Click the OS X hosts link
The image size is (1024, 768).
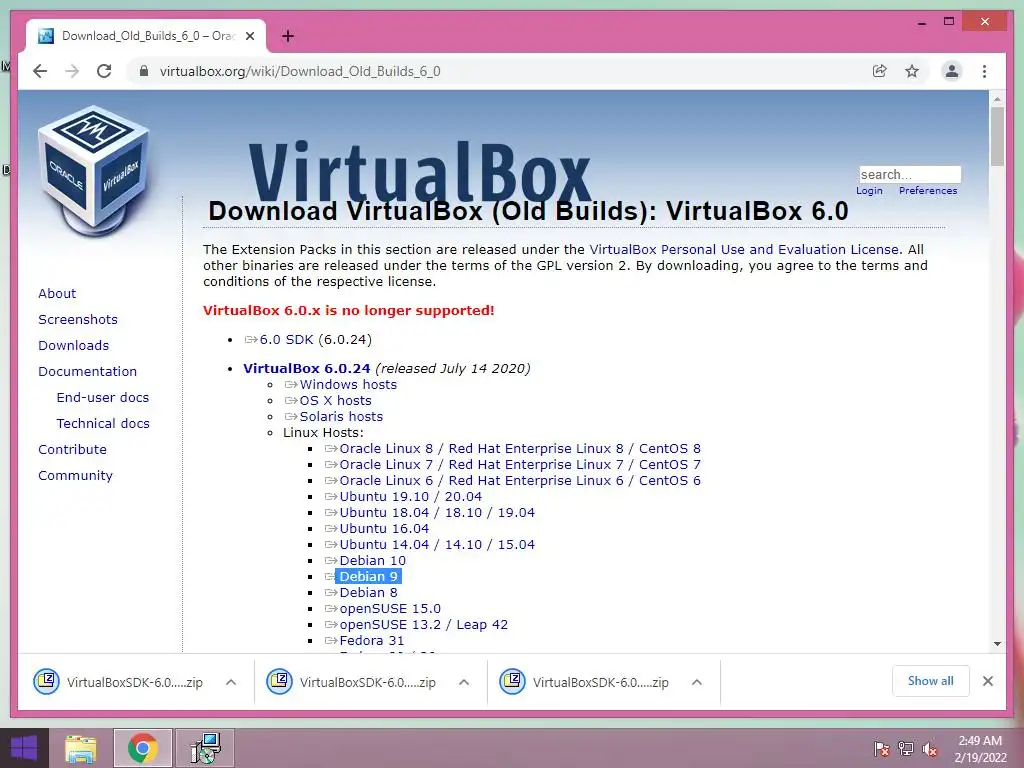(x=336, y=400)
